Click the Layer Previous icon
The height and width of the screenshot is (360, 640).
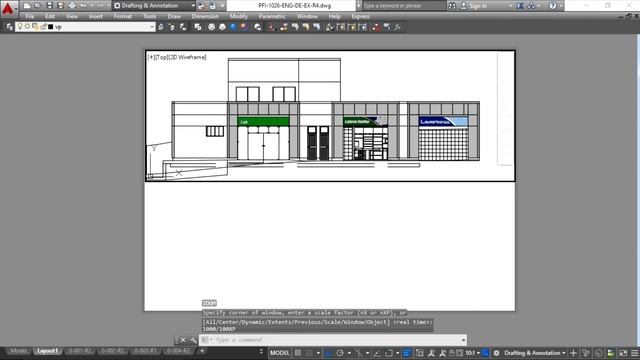172,27
